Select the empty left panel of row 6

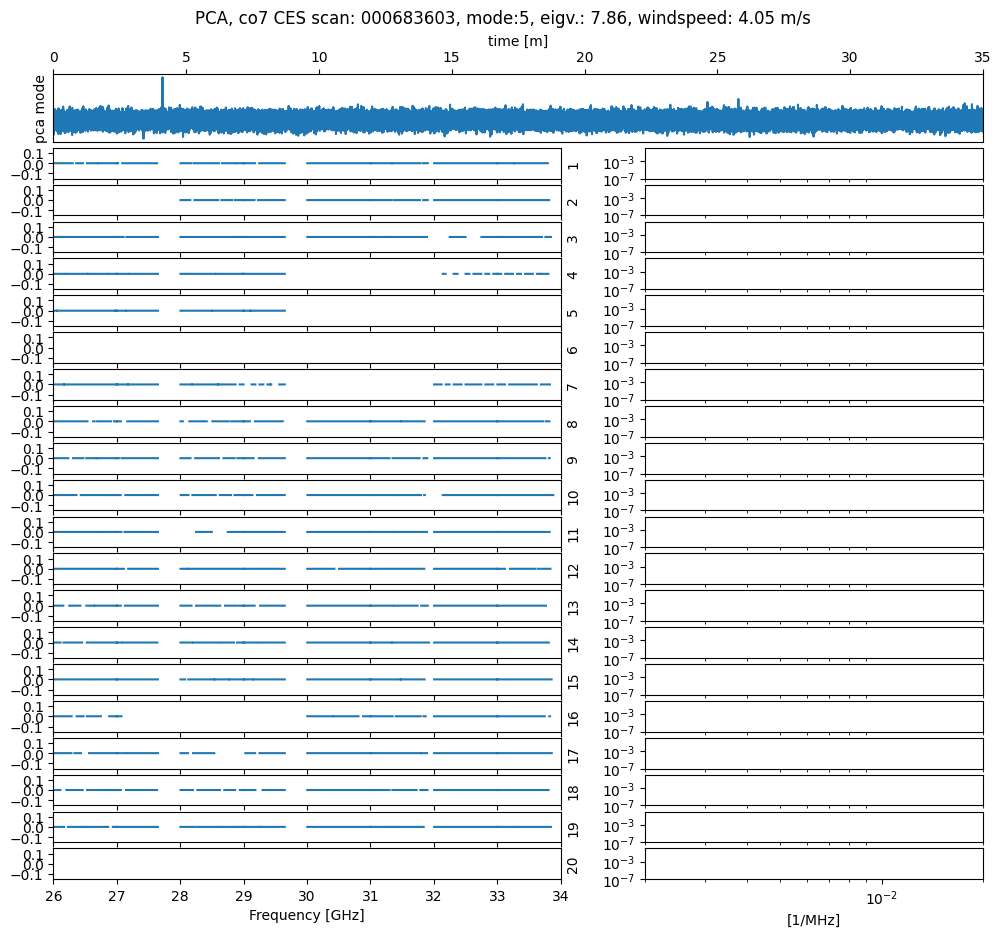click(306, 348)
